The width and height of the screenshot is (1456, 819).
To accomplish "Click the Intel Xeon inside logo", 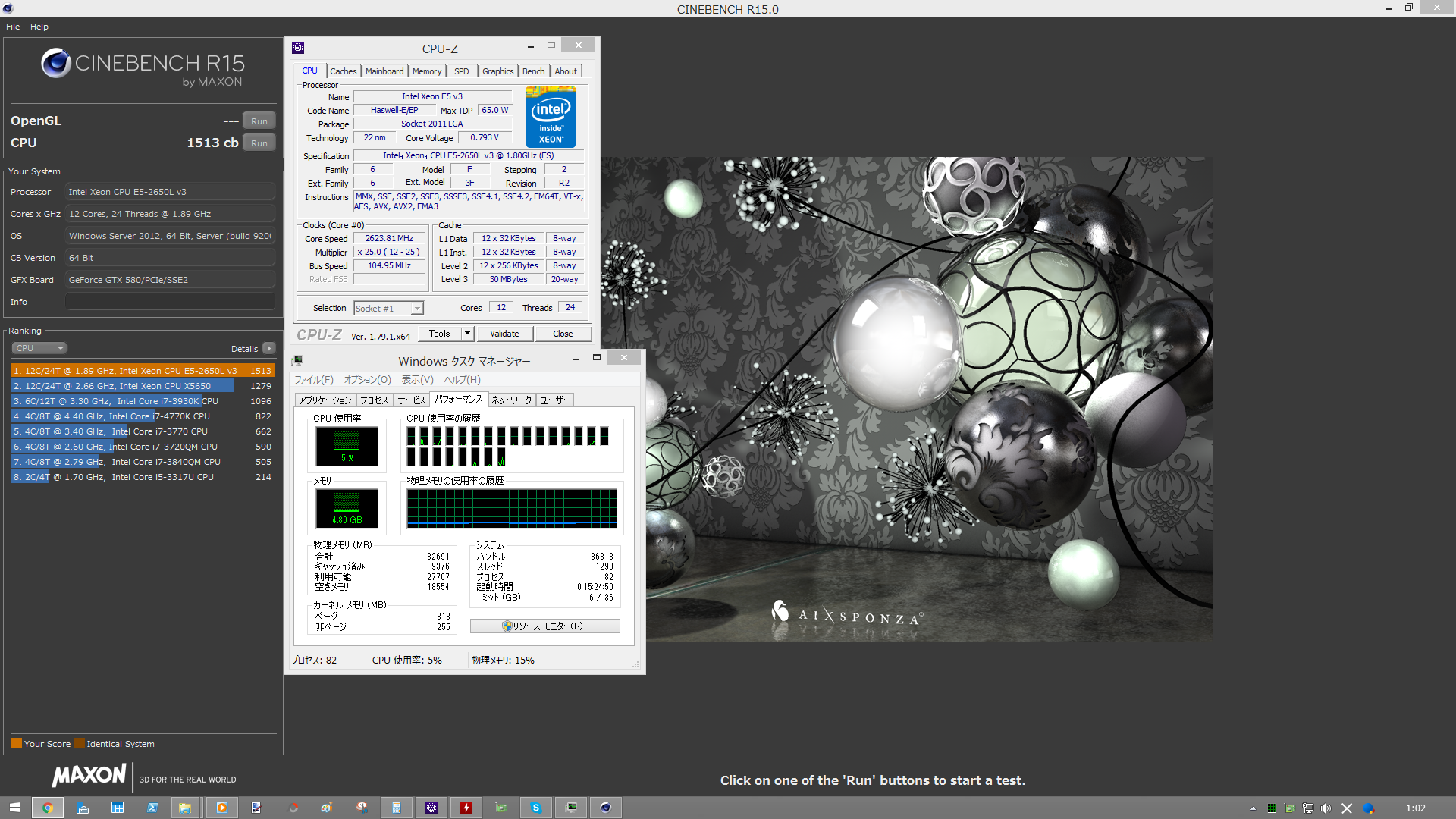I will pyautogui.click(x=551, y=117).
